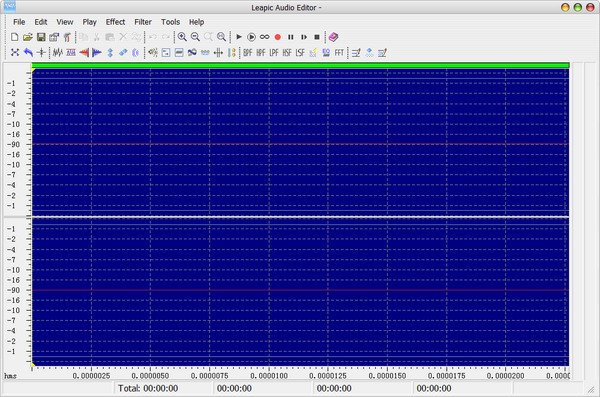This screenshot has height=397, width=600.
Task: Open the View menu
Action: (65, 22)
